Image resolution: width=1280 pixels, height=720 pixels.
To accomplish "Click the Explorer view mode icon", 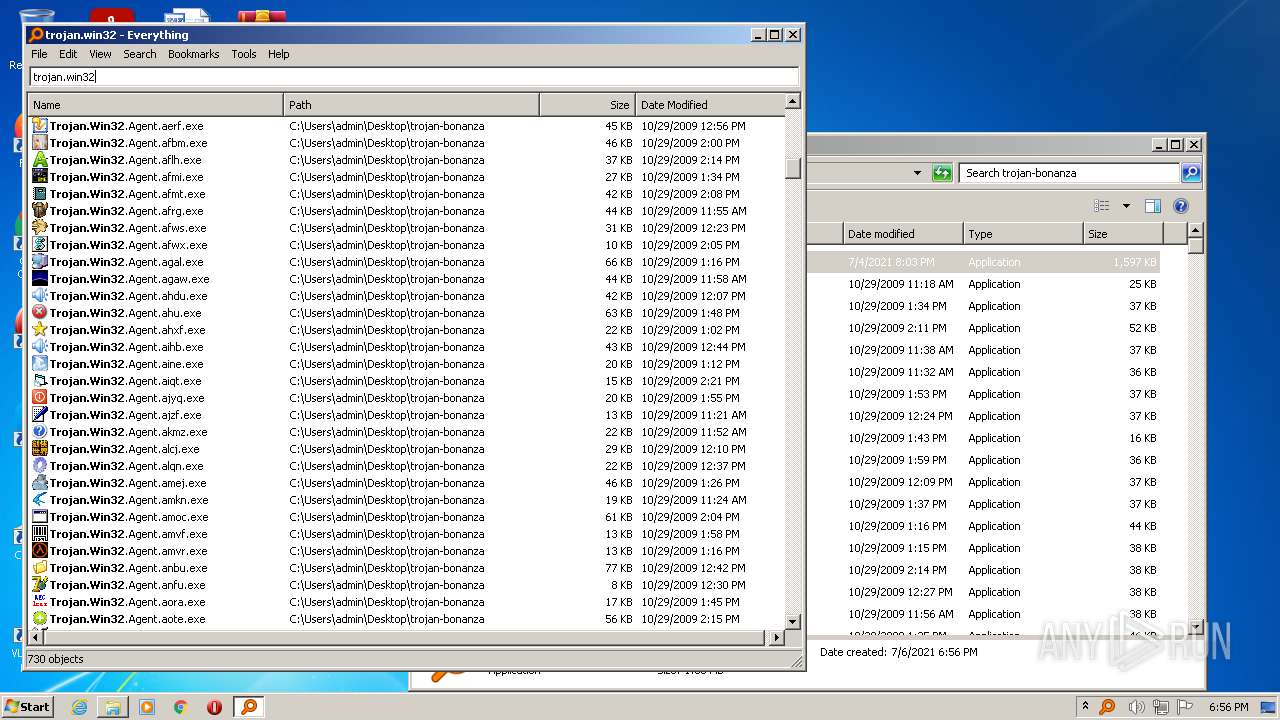I will tap(1102, 206).
